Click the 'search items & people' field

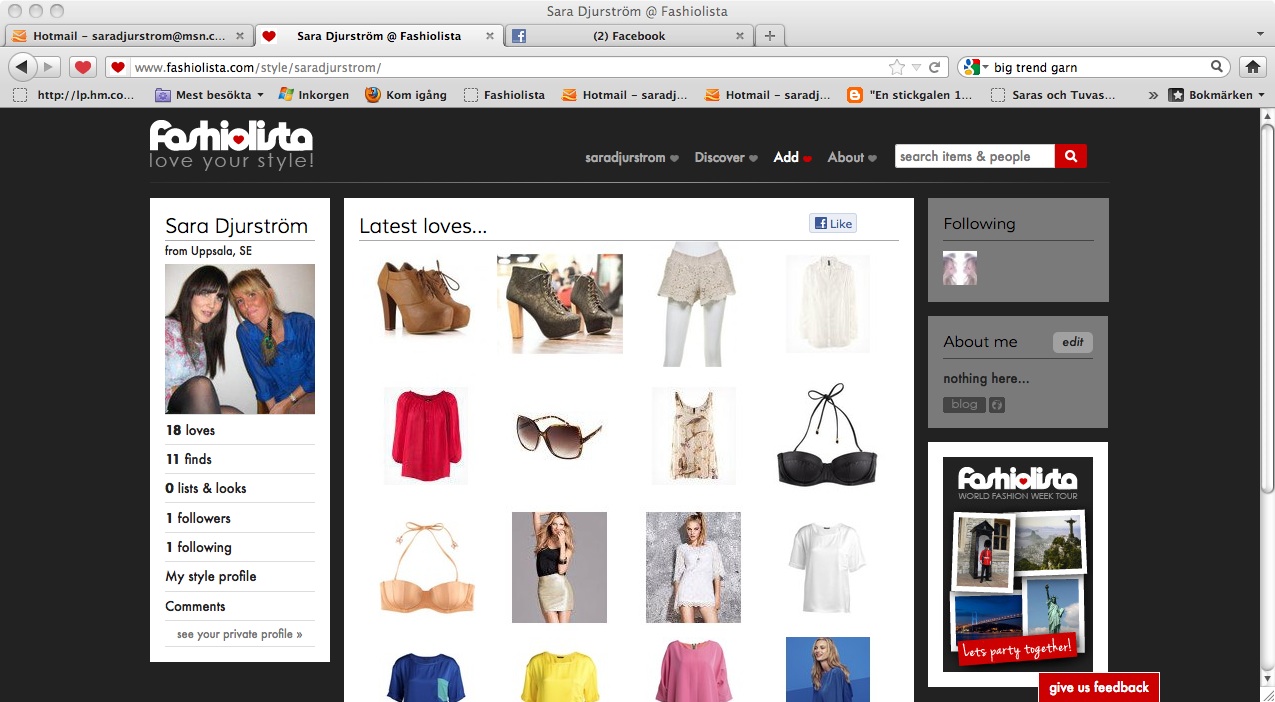(x=975, y=156)
